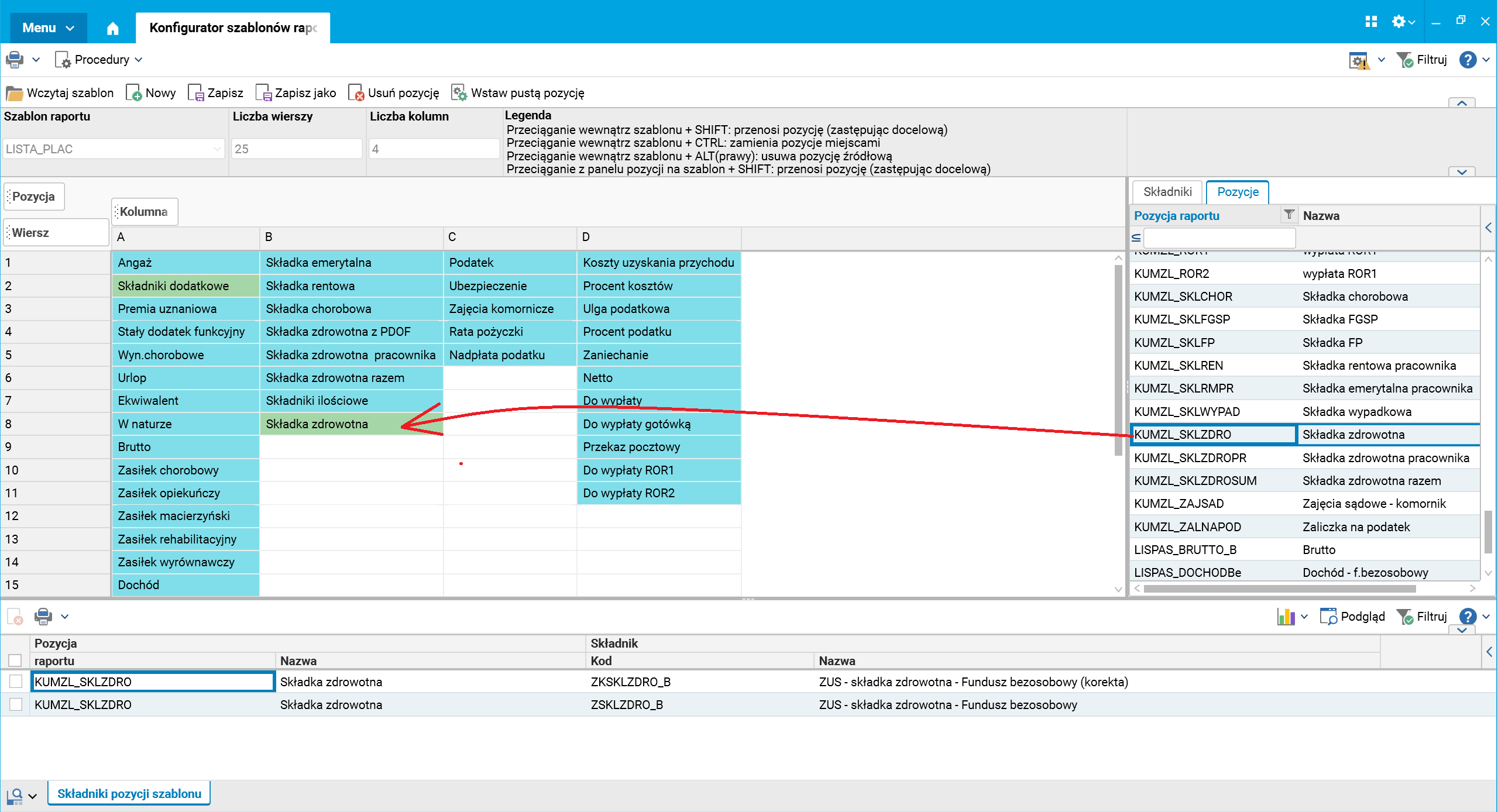
Task: Click the Wczytaj szablon folder icon
Action: click(14, 93)
